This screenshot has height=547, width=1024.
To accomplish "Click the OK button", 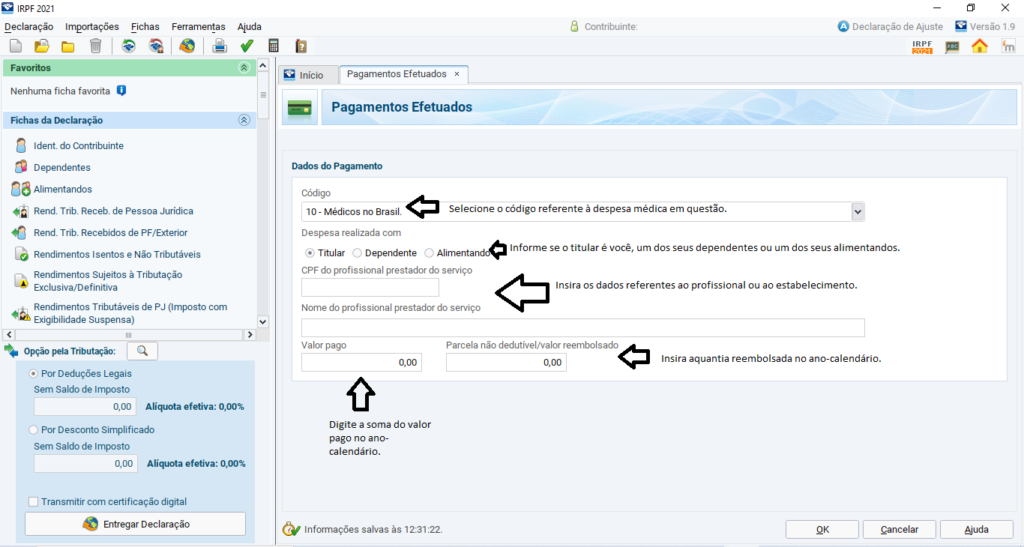I will (822, 529).
